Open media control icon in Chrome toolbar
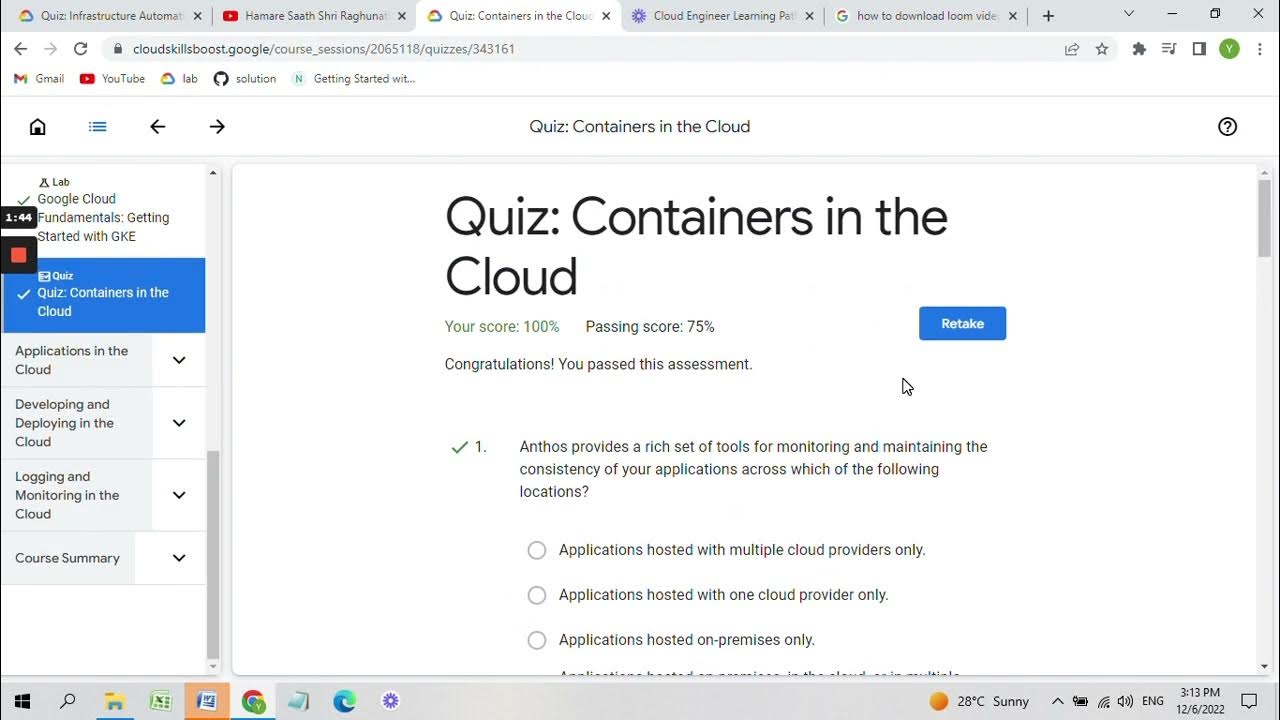Viewport: 1280px width, 720px height. click(x=1169, y=49)
